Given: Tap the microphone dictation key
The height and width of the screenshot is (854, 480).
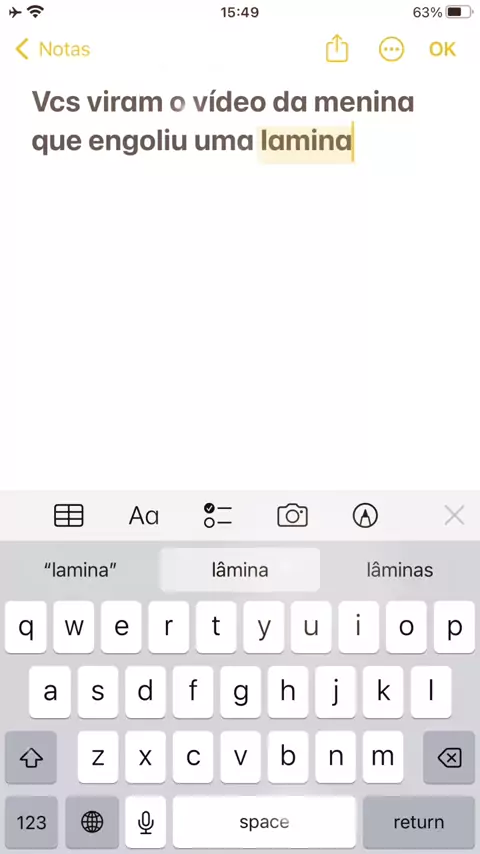Looking at the screenshot, I should pos(145,822).
